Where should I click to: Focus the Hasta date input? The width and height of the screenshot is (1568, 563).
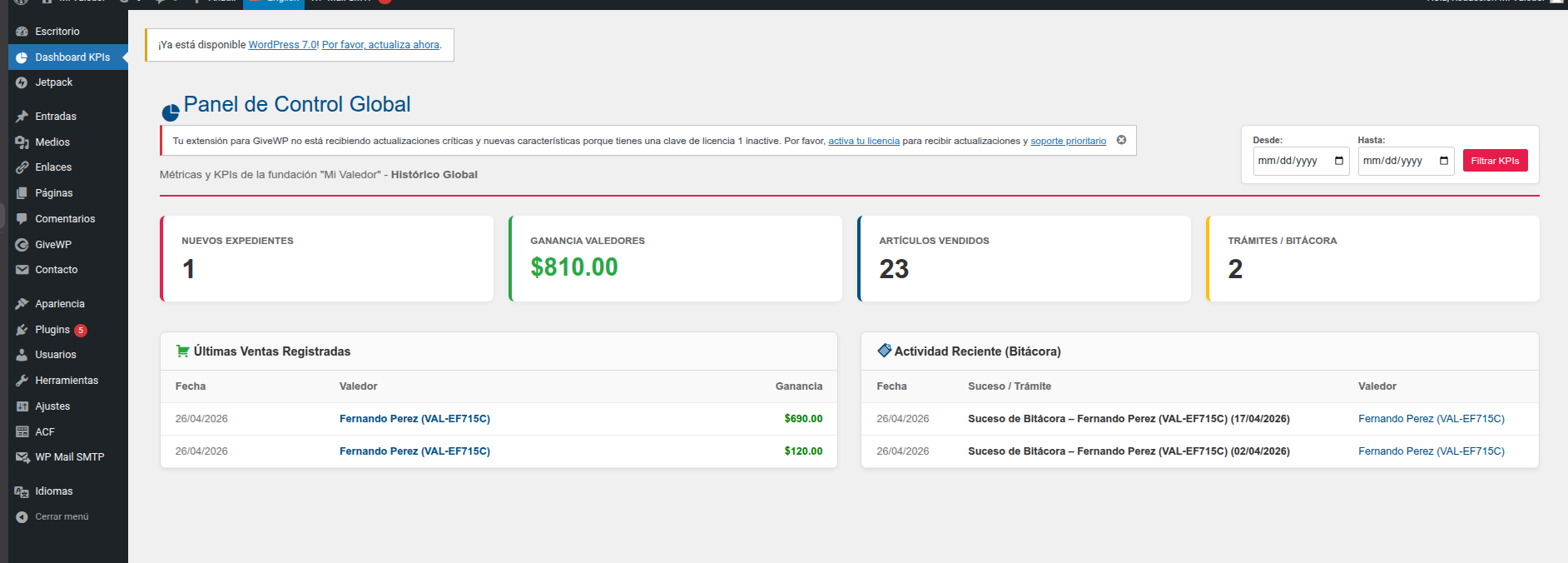coord(1406,161)
